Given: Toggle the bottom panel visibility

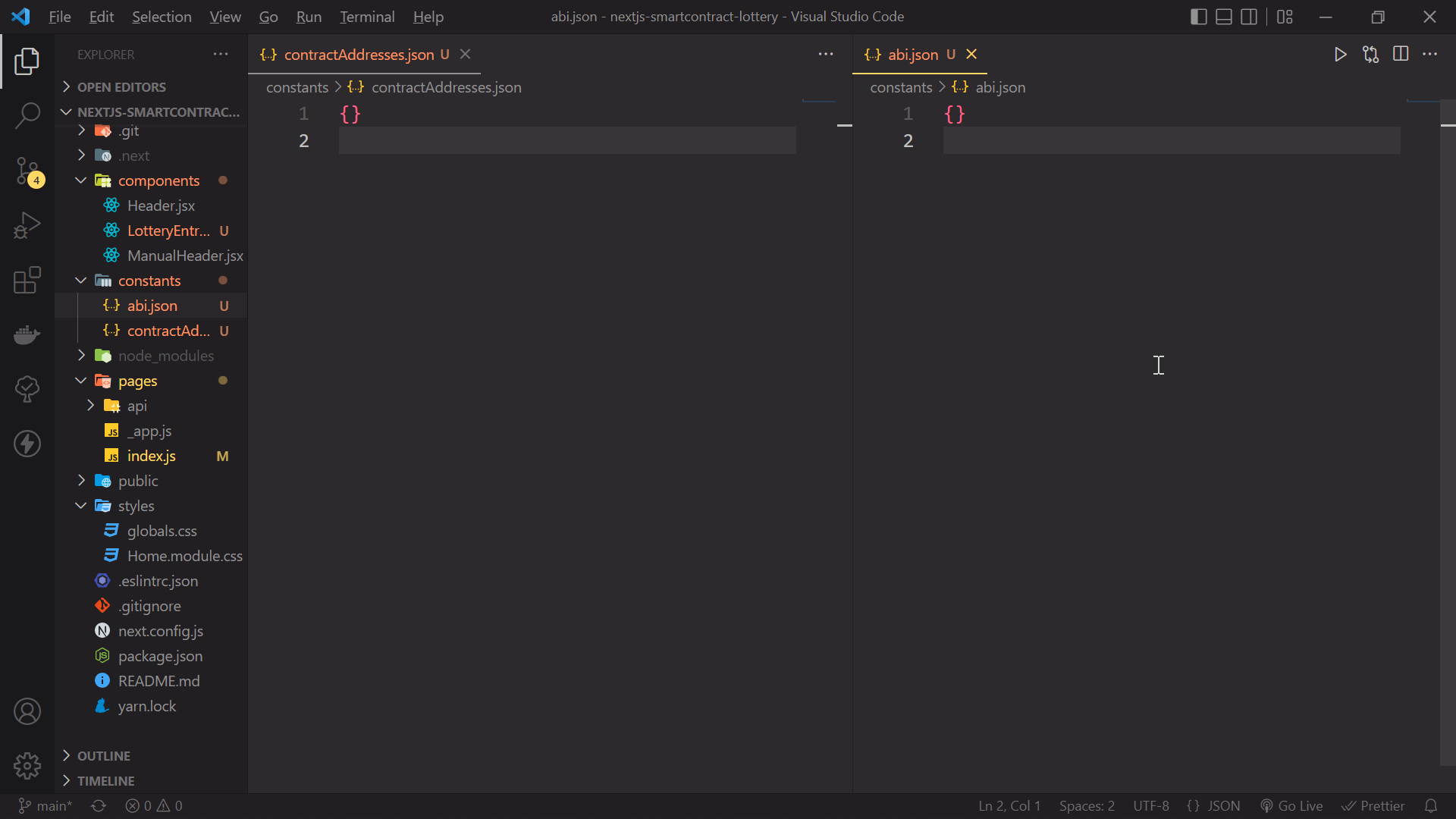Looking at the screenshot, I should pyautogui.click(x=1224, y=17).
